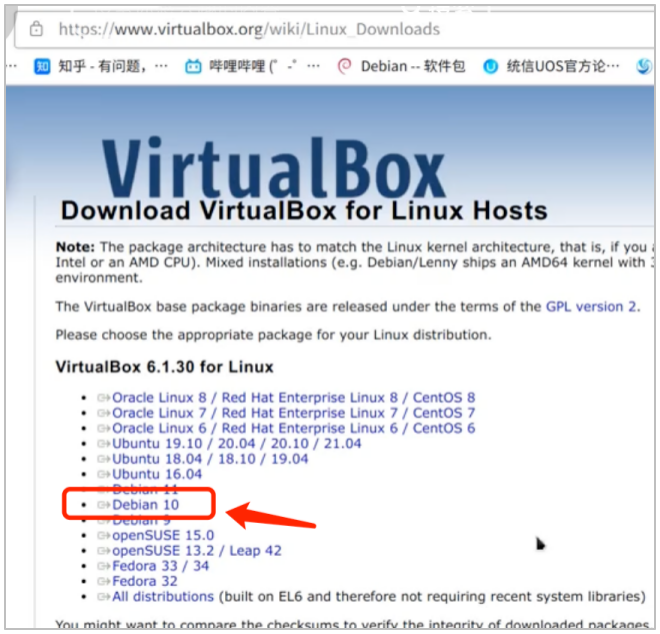Click the 'VirtualBox 6.1.30 for Linux' heading
The image size is (660, 634).
coord(165,367)
